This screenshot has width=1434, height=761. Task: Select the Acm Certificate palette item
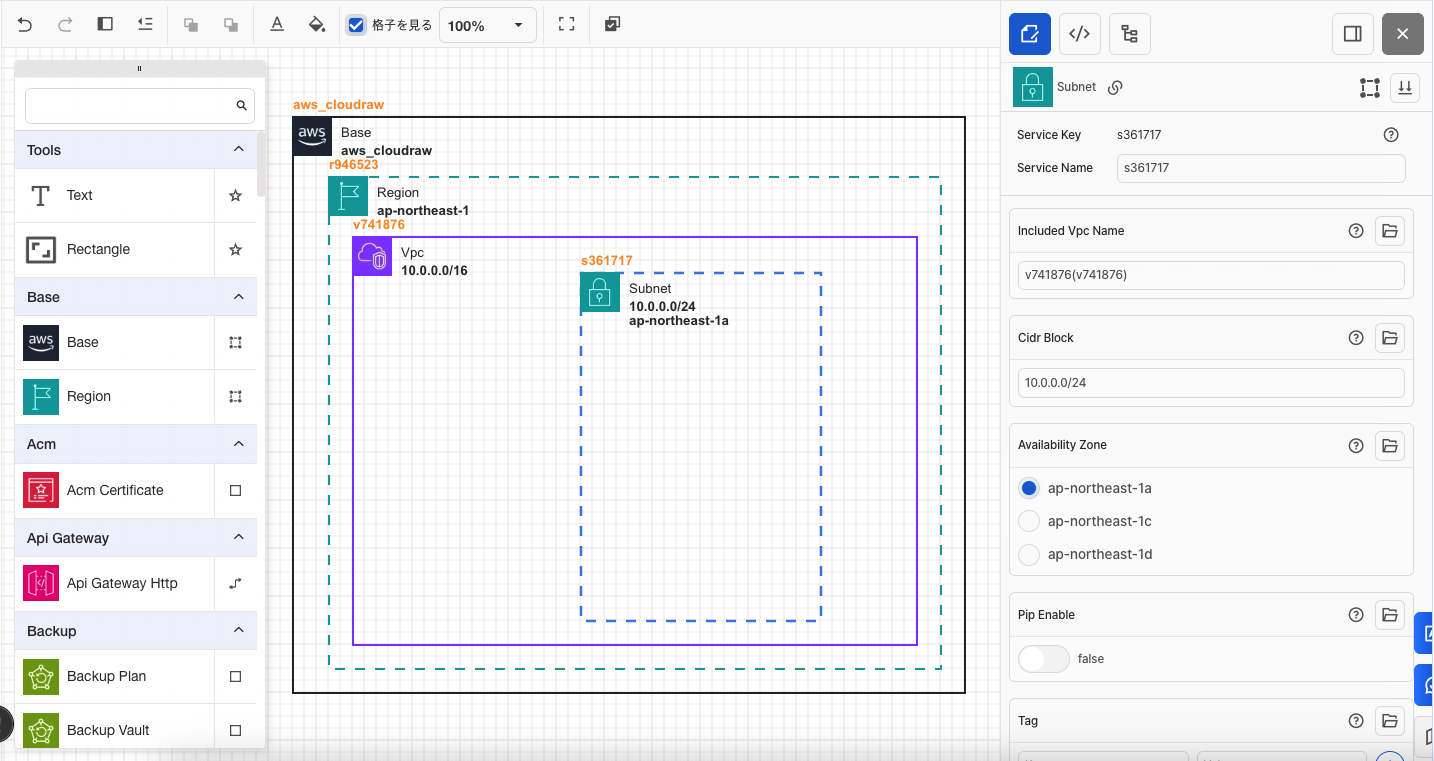pos(115,490)
